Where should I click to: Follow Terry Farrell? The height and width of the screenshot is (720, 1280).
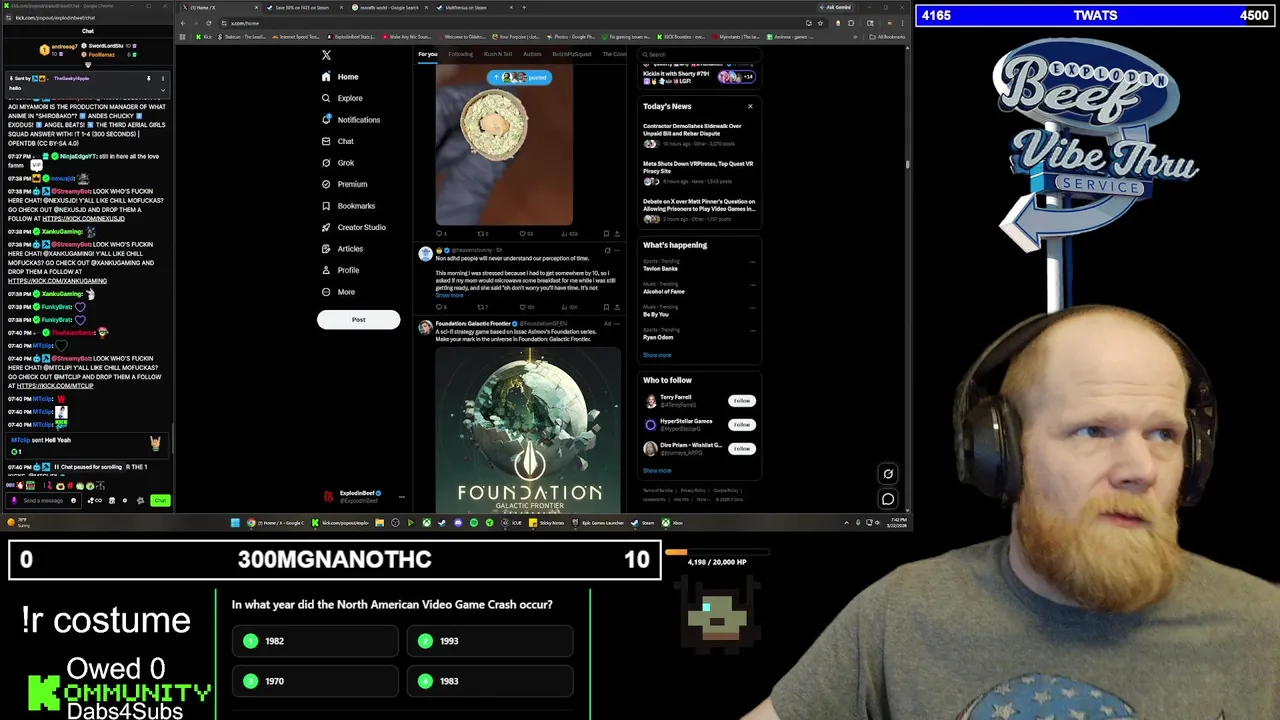(x=741, y=401)
